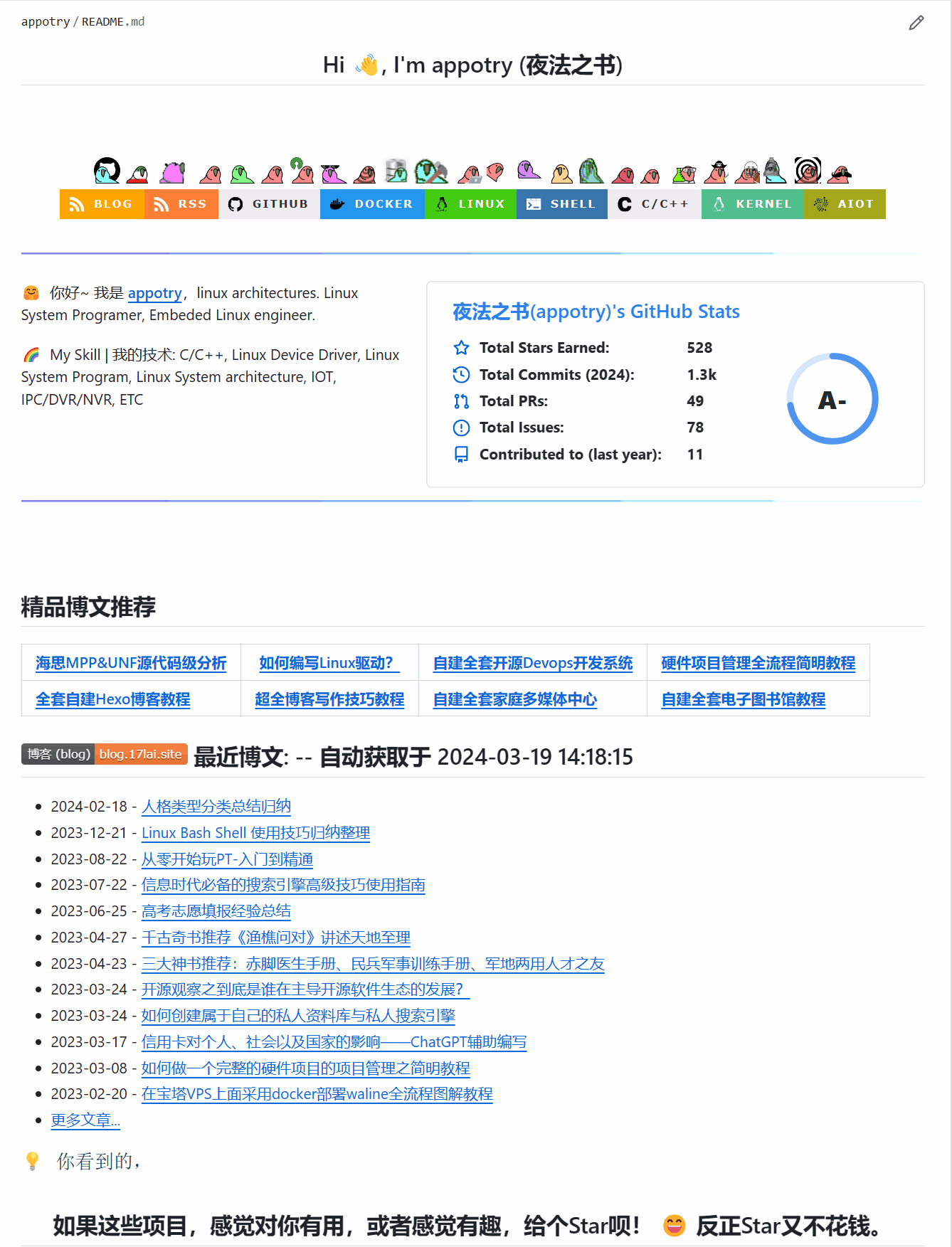Open the C/C++ badge
This screenshot has width=952, height=1247.
[654, 204]
